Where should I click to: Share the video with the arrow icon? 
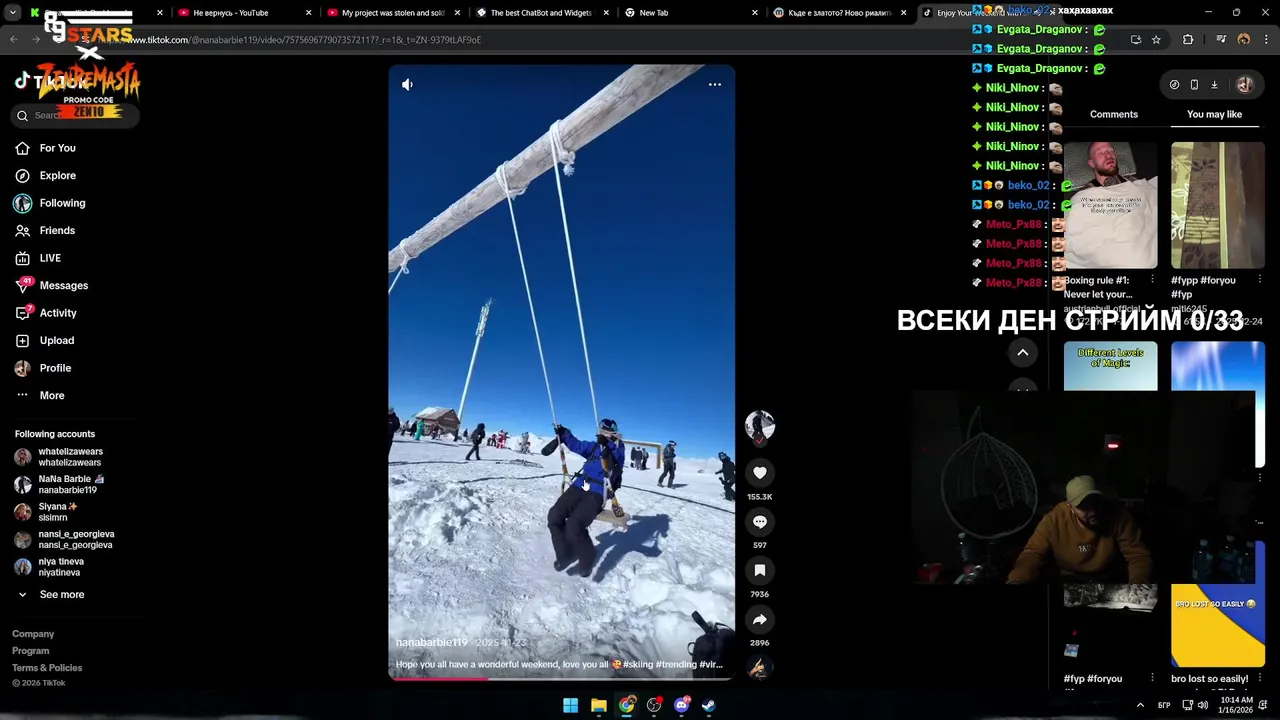(x=760, y=619)
